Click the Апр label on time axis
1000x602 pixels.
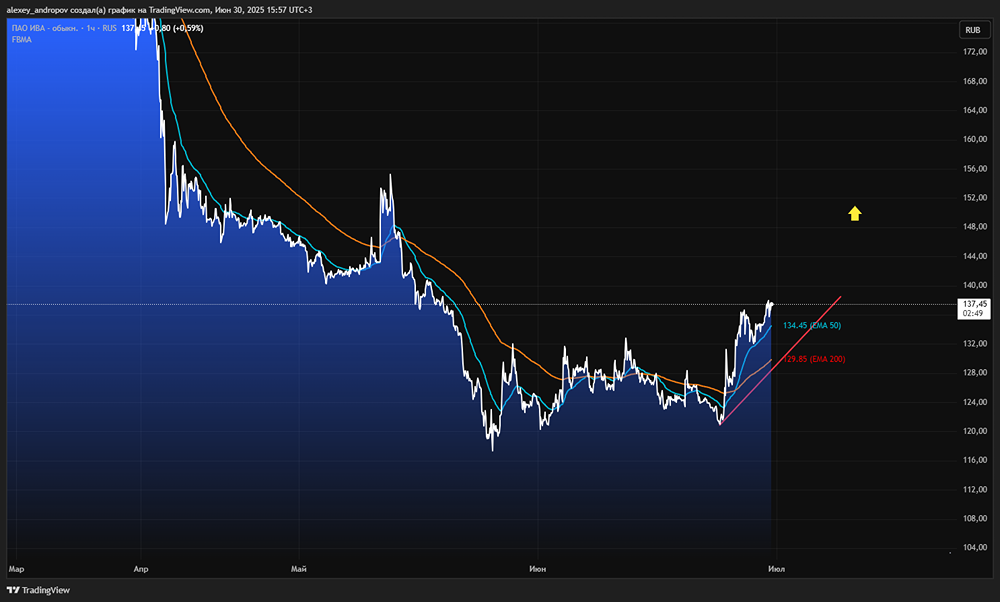pos(141,569)
